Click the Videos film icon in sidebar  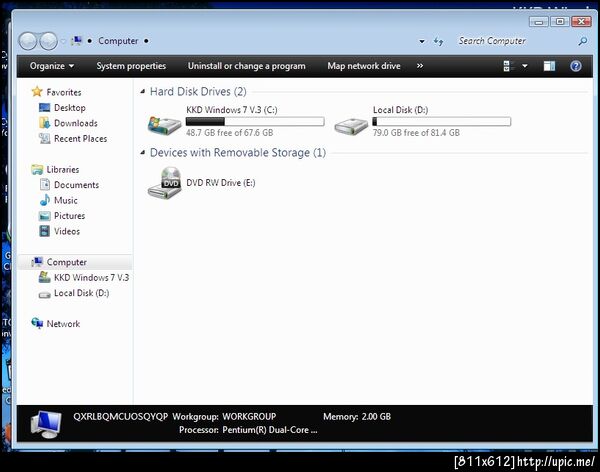pos(44,231)
